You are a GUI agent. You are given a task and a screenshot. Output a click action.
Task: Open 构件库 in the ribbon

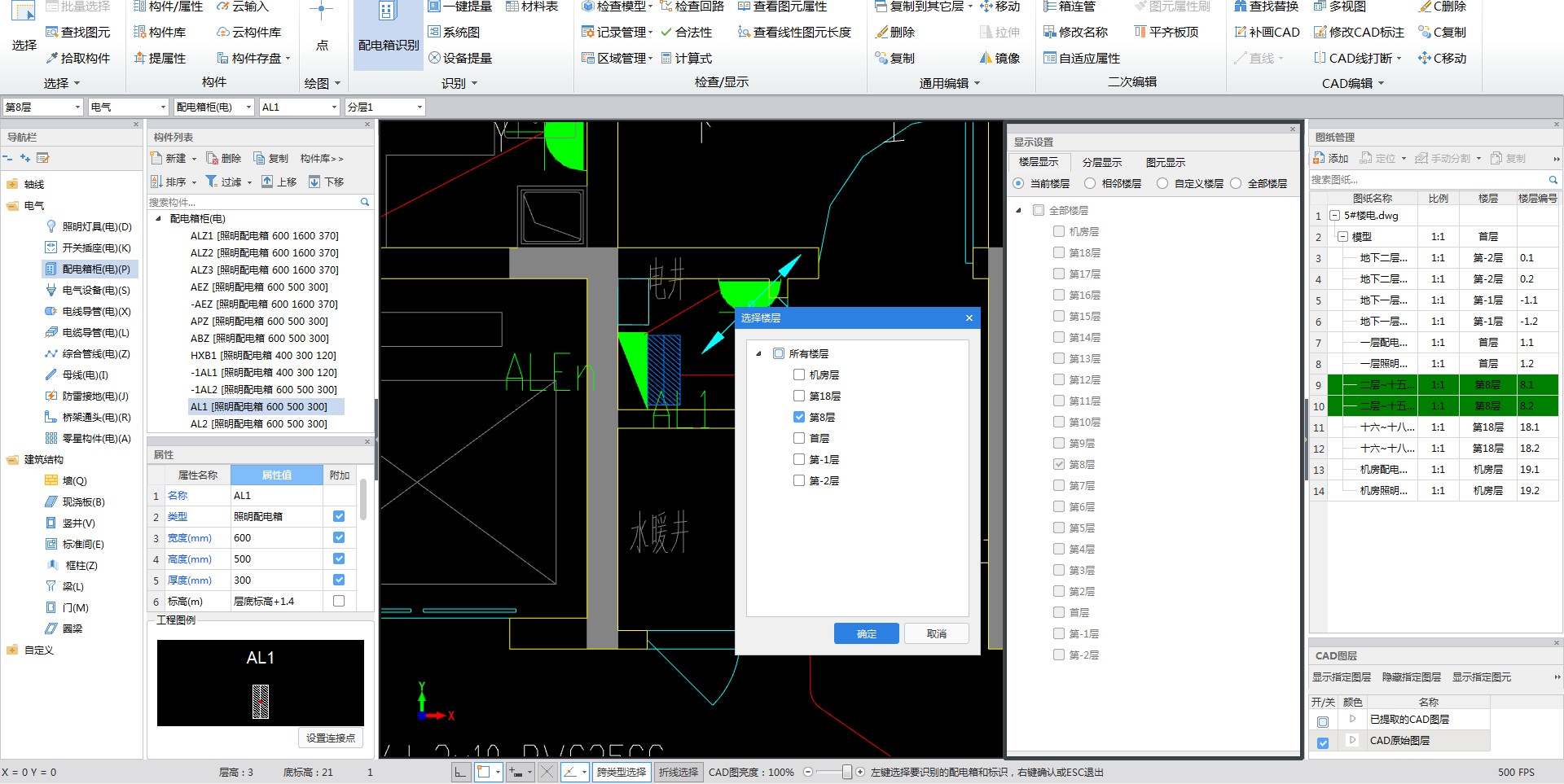pyautogui.click(x=160, y=32)
